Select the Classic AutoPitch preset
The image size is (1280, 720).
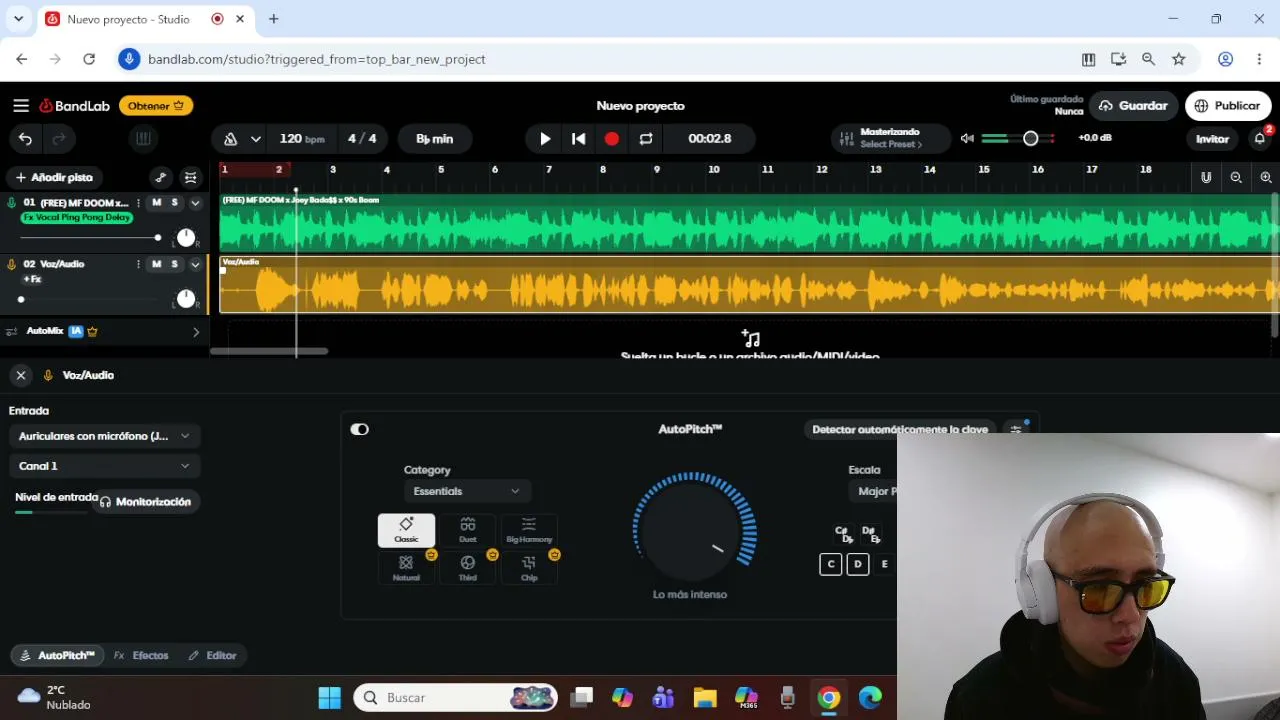coord(406,530)
